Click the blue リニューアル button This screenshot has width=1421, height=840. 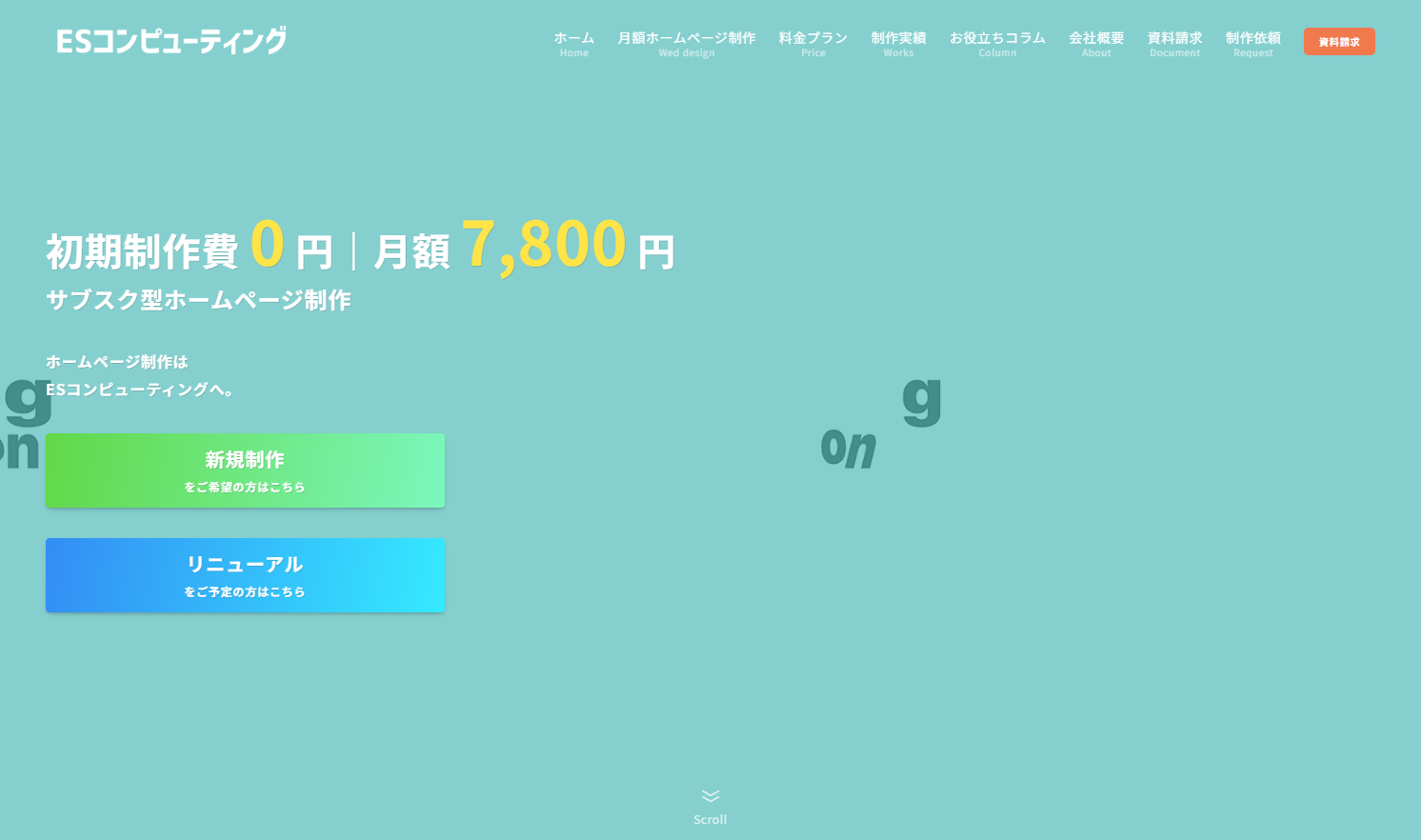(245, 574)
